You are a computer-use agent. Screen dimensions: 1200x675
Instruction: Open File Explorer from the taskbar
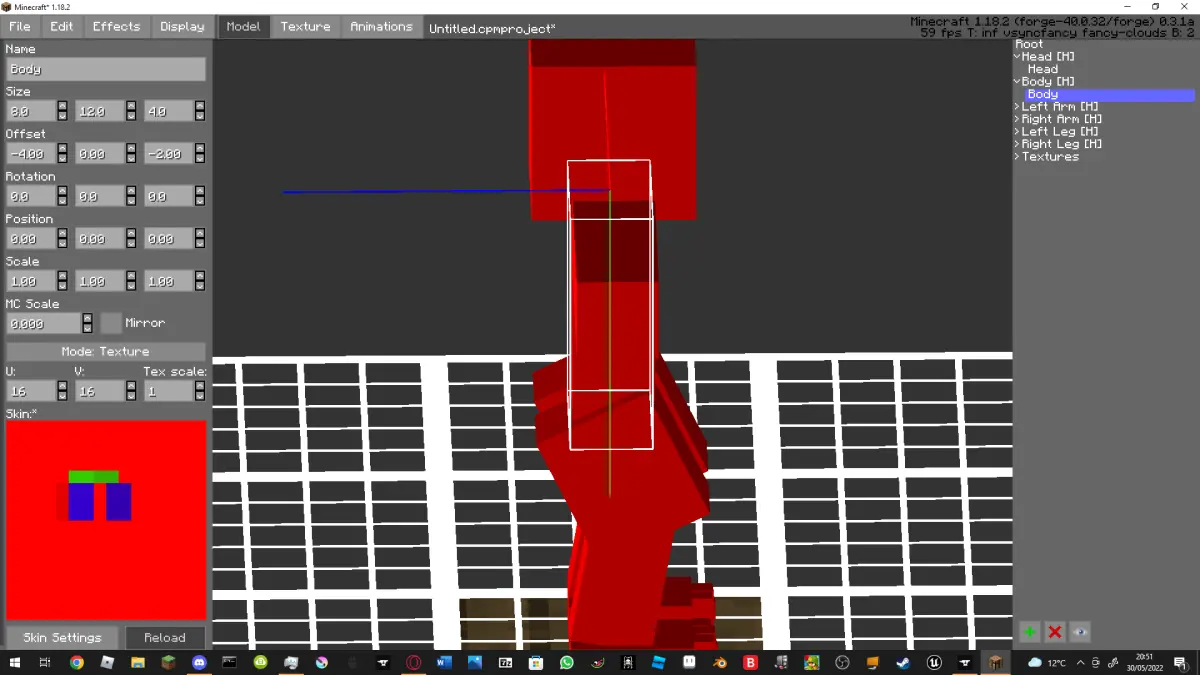(138, 662)
